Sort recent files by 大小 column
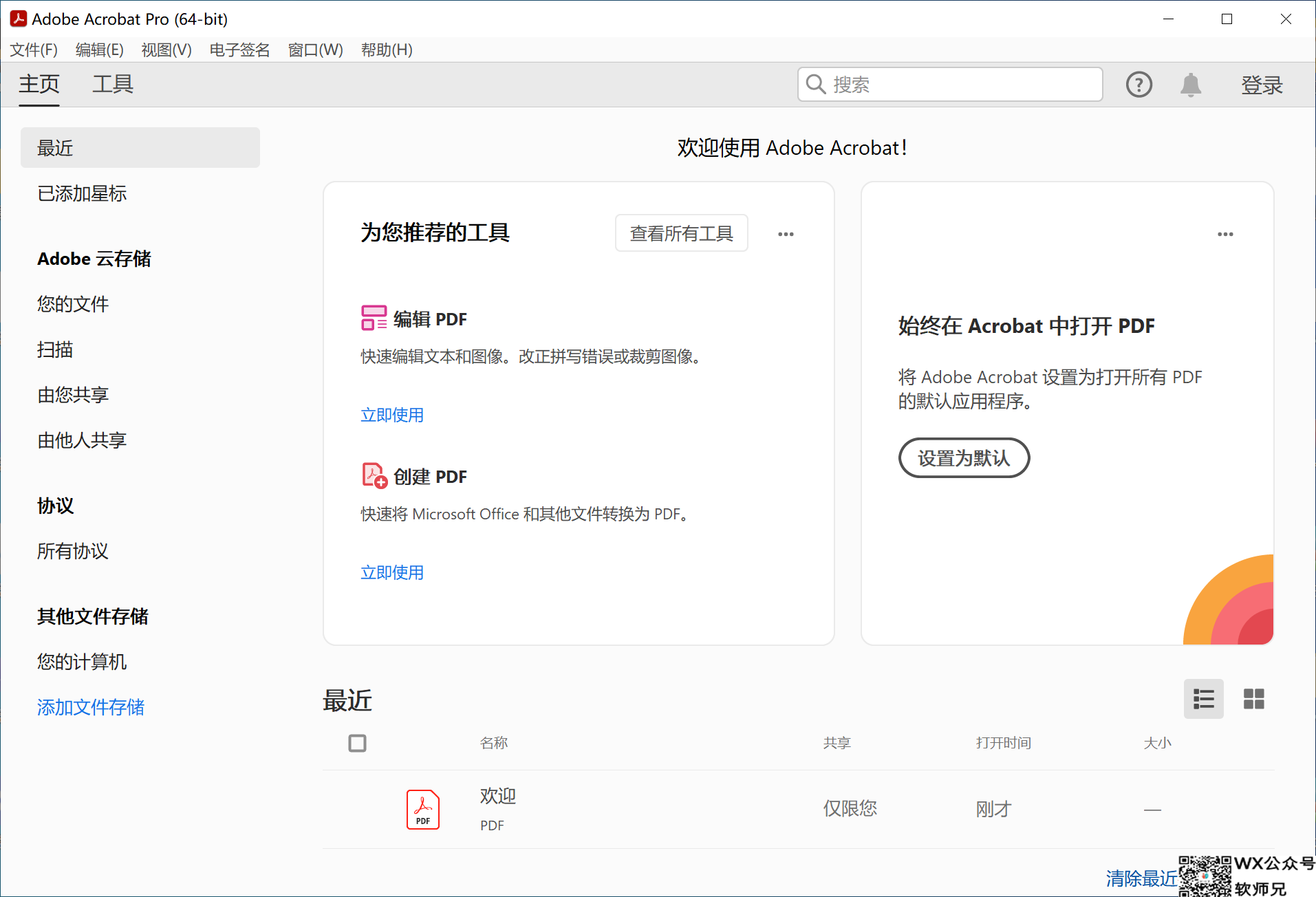Viewport: 1316px width, 897px height. pos(1157,743)
